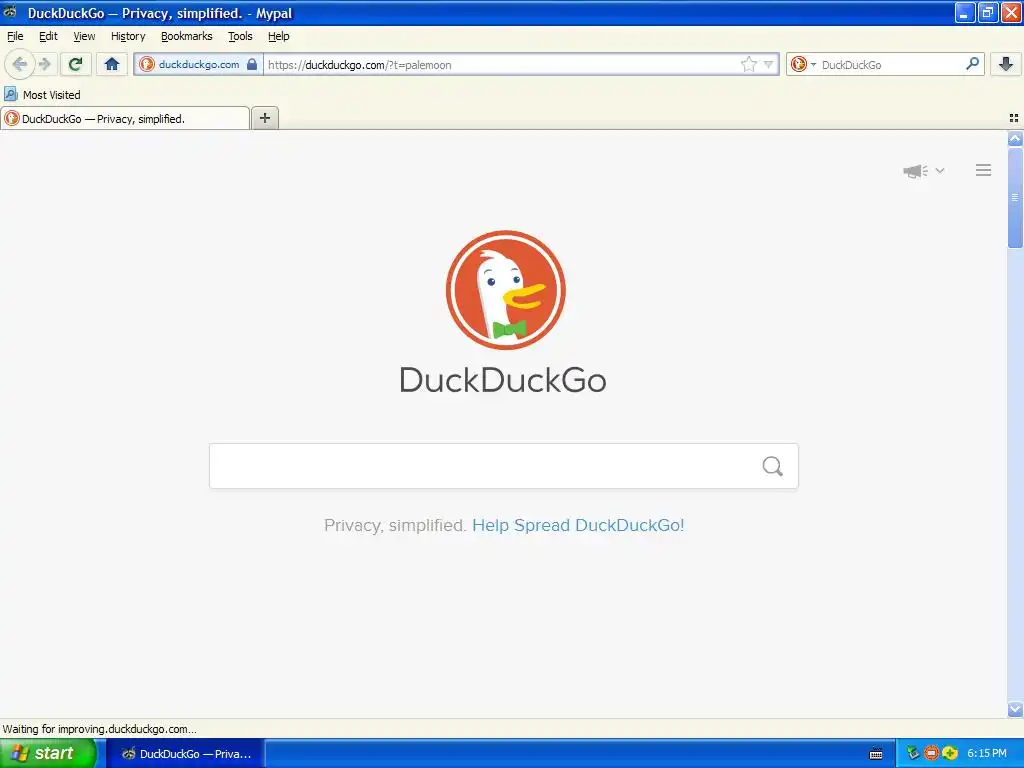This screenshot has width=1024, height=768.
Task: Open the File menu
Action: point(15,36)
